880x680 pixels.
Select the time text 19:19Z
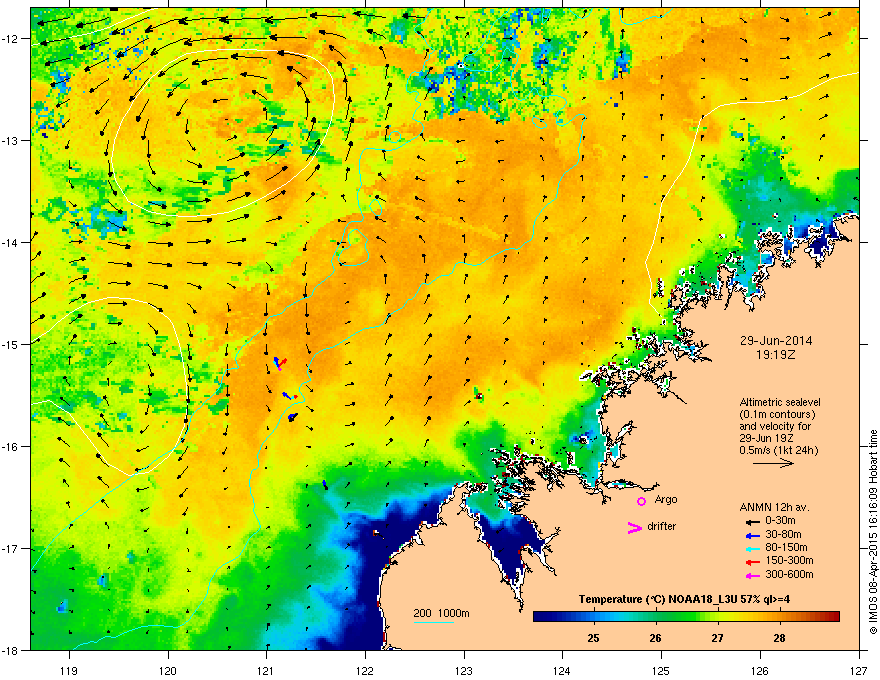pos(776,355)
